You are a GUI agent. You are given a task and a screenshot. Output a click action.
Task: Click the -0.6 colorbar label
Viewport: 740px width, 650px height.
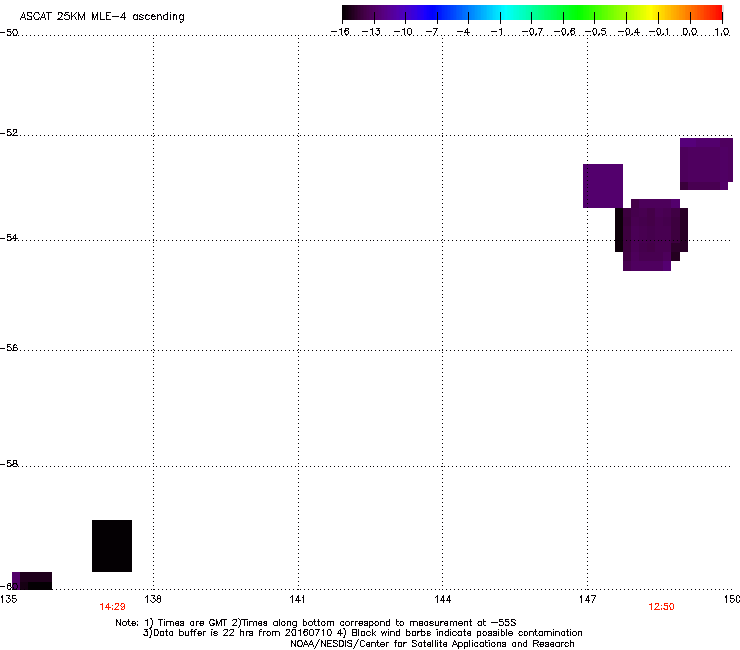[564, 32]
